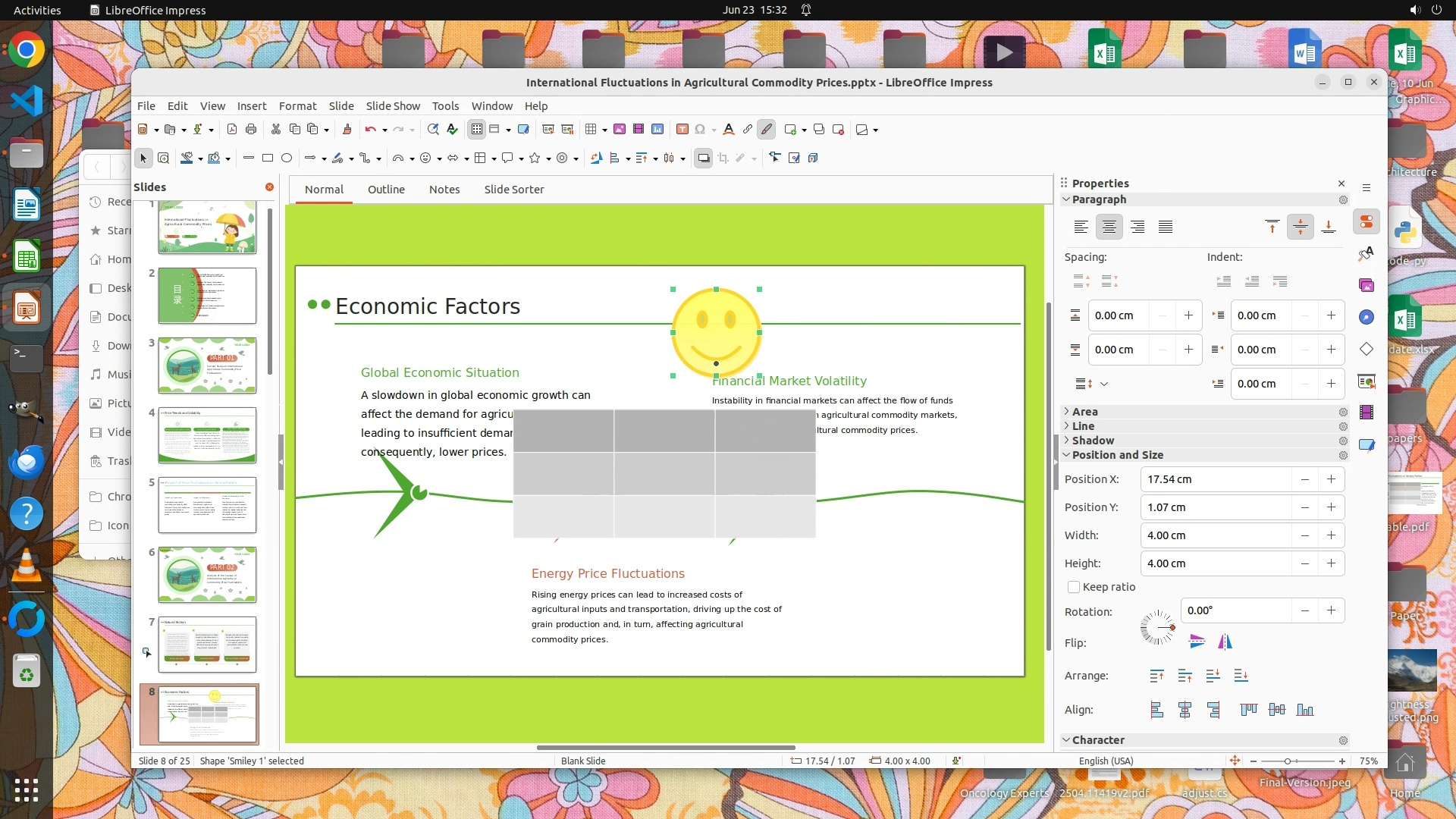Select the Ellipse shape tool

pyautogui.click(x=287, y=158)
